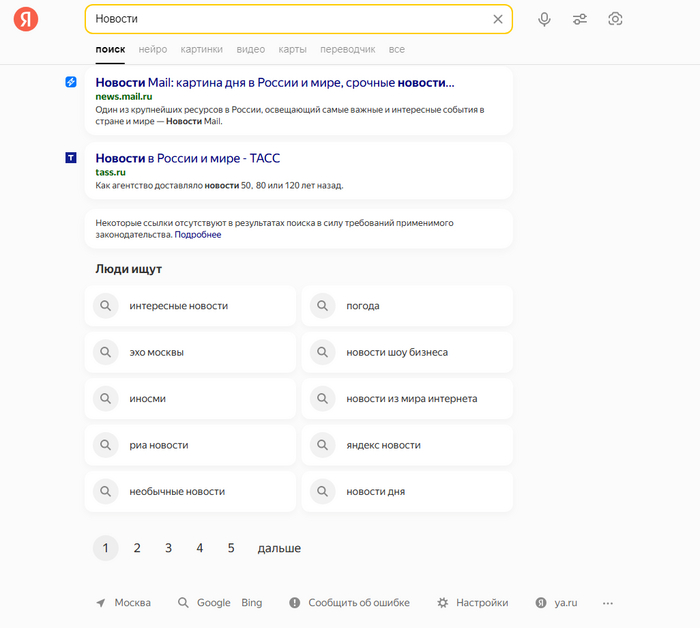Screen dimensions: 700x628
Task: Click the Yandex logo icon
Action: click(26, 19)
